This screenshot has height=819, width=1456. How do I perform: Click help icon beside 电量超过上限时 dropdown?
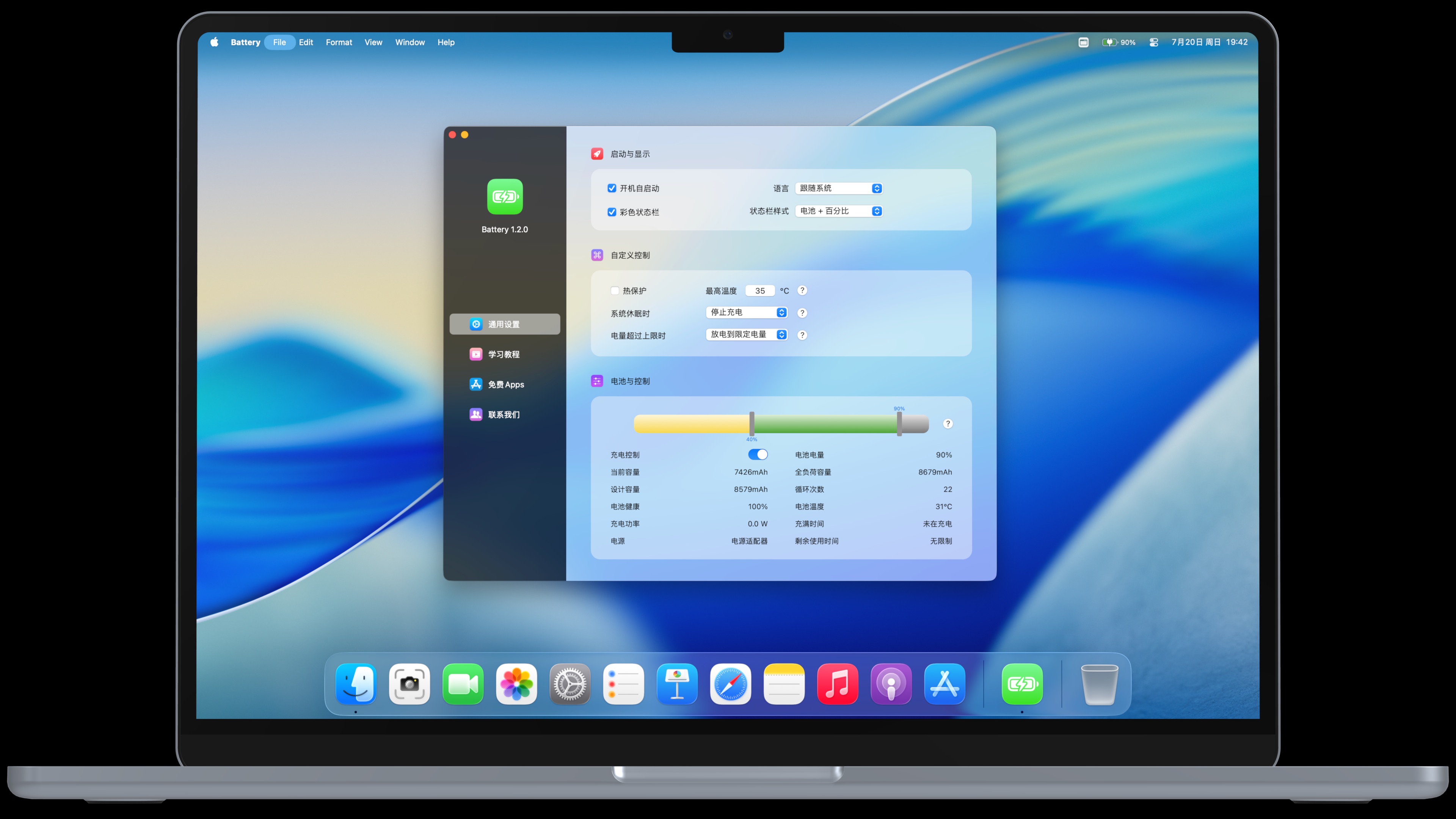click(802, 335)
